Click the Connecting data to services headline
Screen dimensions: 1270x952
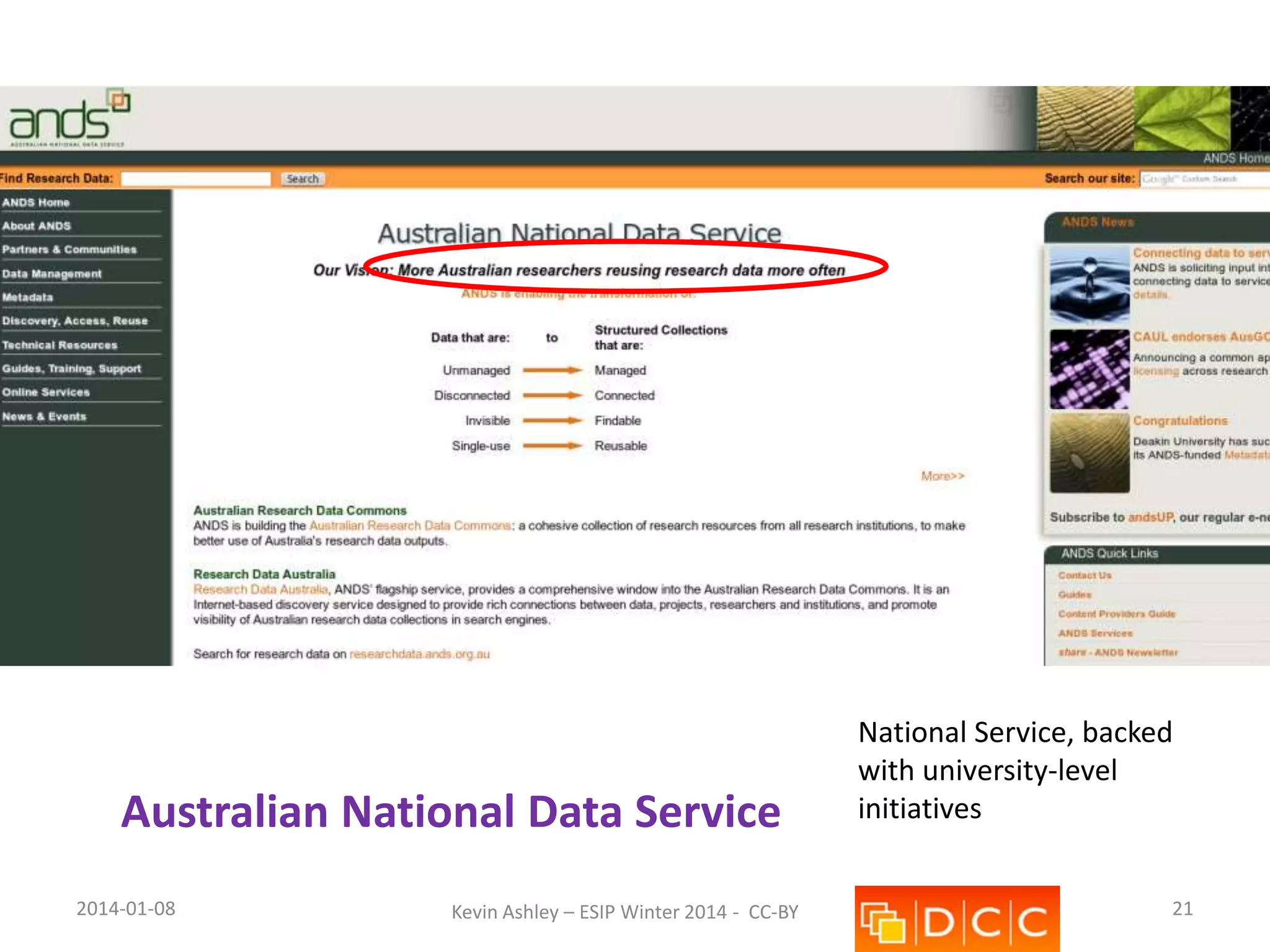point(1201,253)
